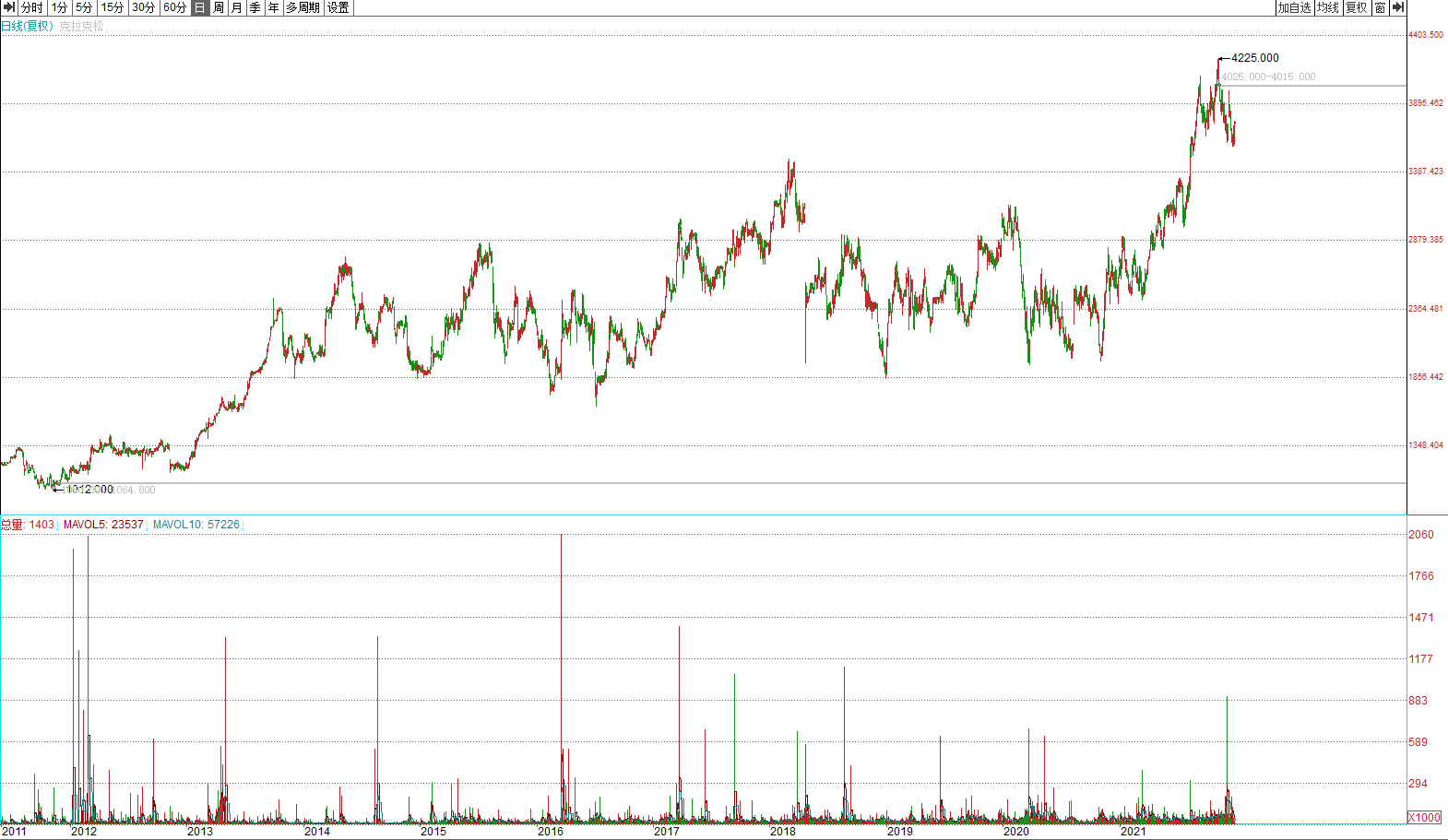1448x840 pixels.
Task: Click the 4025.000-4015.000 gap annotation
Action: [x=1269, y=77]
